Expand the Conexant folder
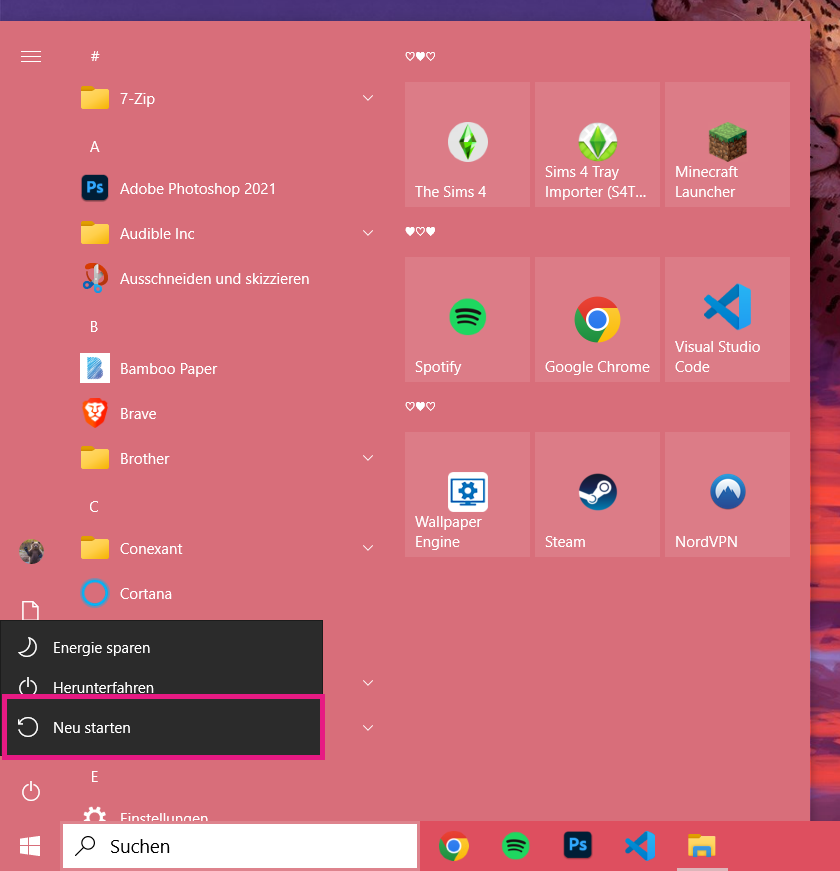840x871 pixels. click(x=368, y=548)
